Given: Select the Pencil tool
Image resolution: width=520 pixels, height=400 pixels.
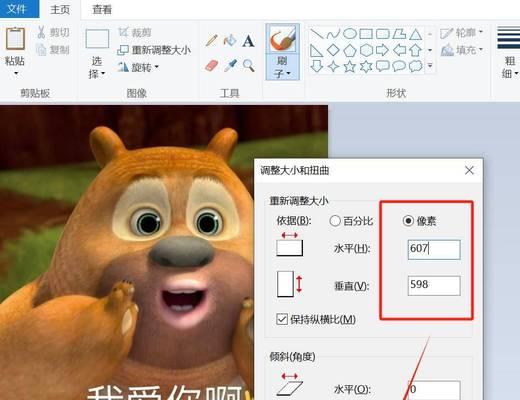Looking at the screenshot, I should 212,40.
